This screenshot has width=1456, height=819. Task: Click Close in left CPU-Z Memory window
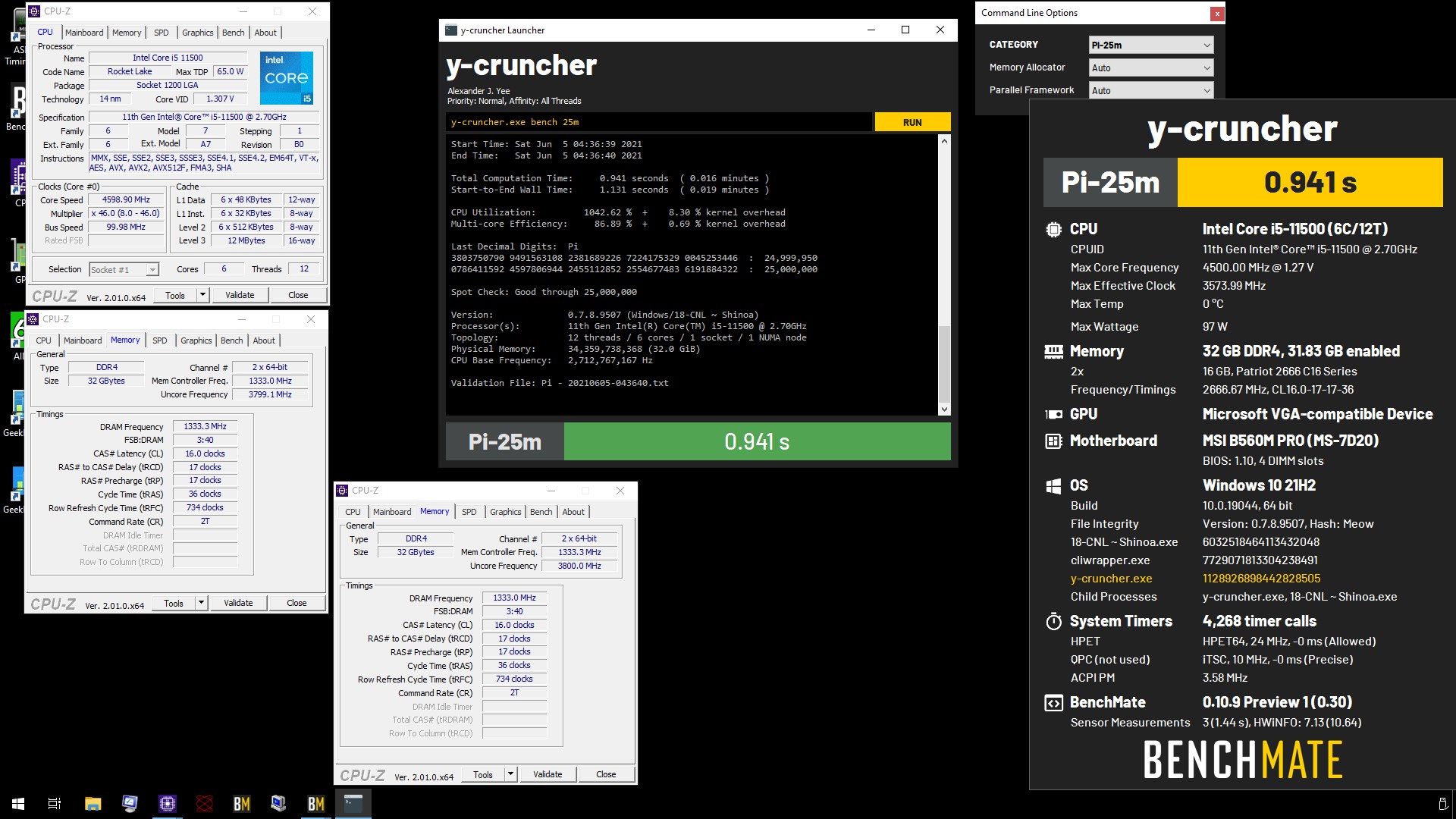[x=297, y=603]
